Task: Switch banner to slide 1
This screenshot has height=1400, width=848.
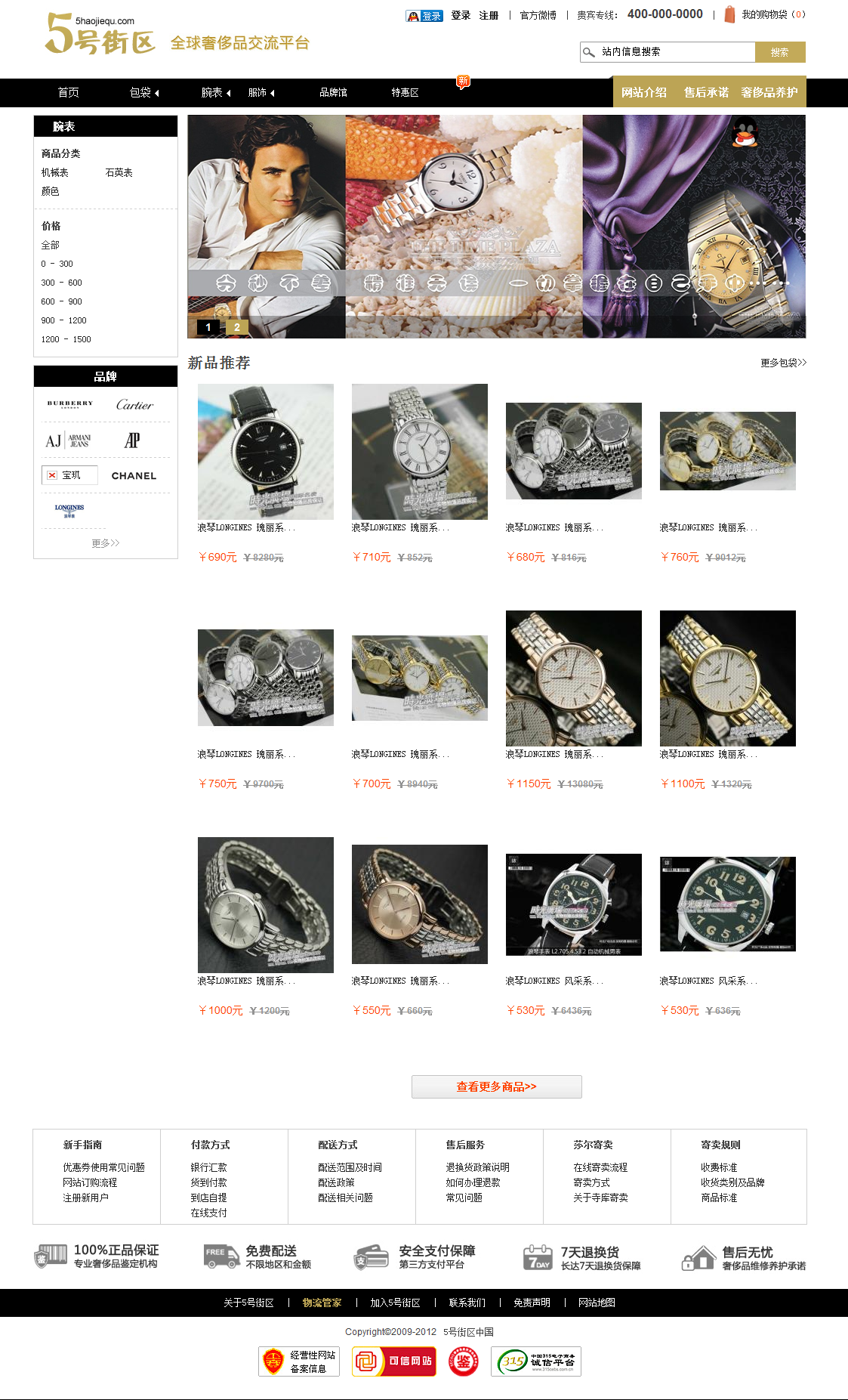Action: 208,327
